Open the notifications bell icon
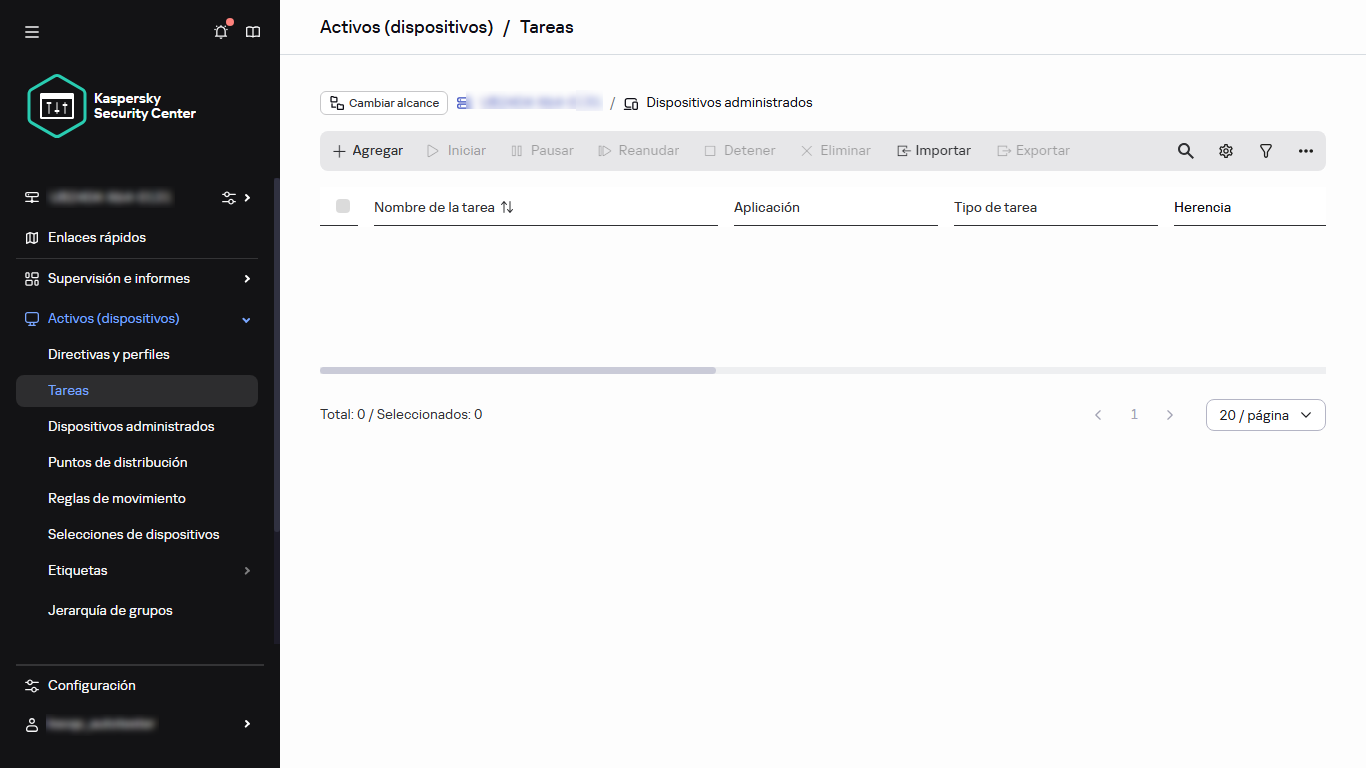Screen dimensions: 1366x768 (x=221, y=32)
